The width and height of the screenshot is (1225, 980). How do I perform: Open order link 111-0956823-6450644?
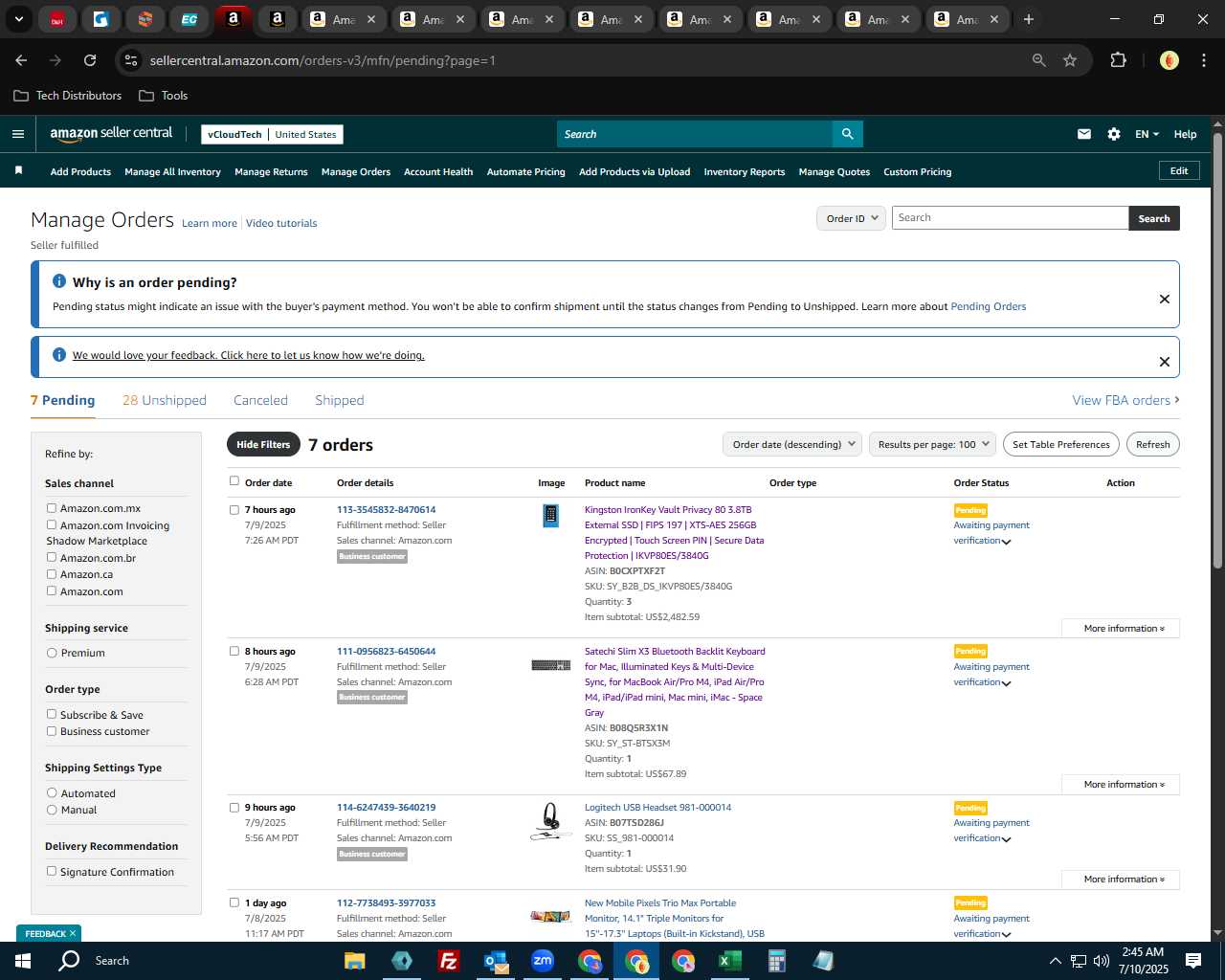tap(386, 652)
